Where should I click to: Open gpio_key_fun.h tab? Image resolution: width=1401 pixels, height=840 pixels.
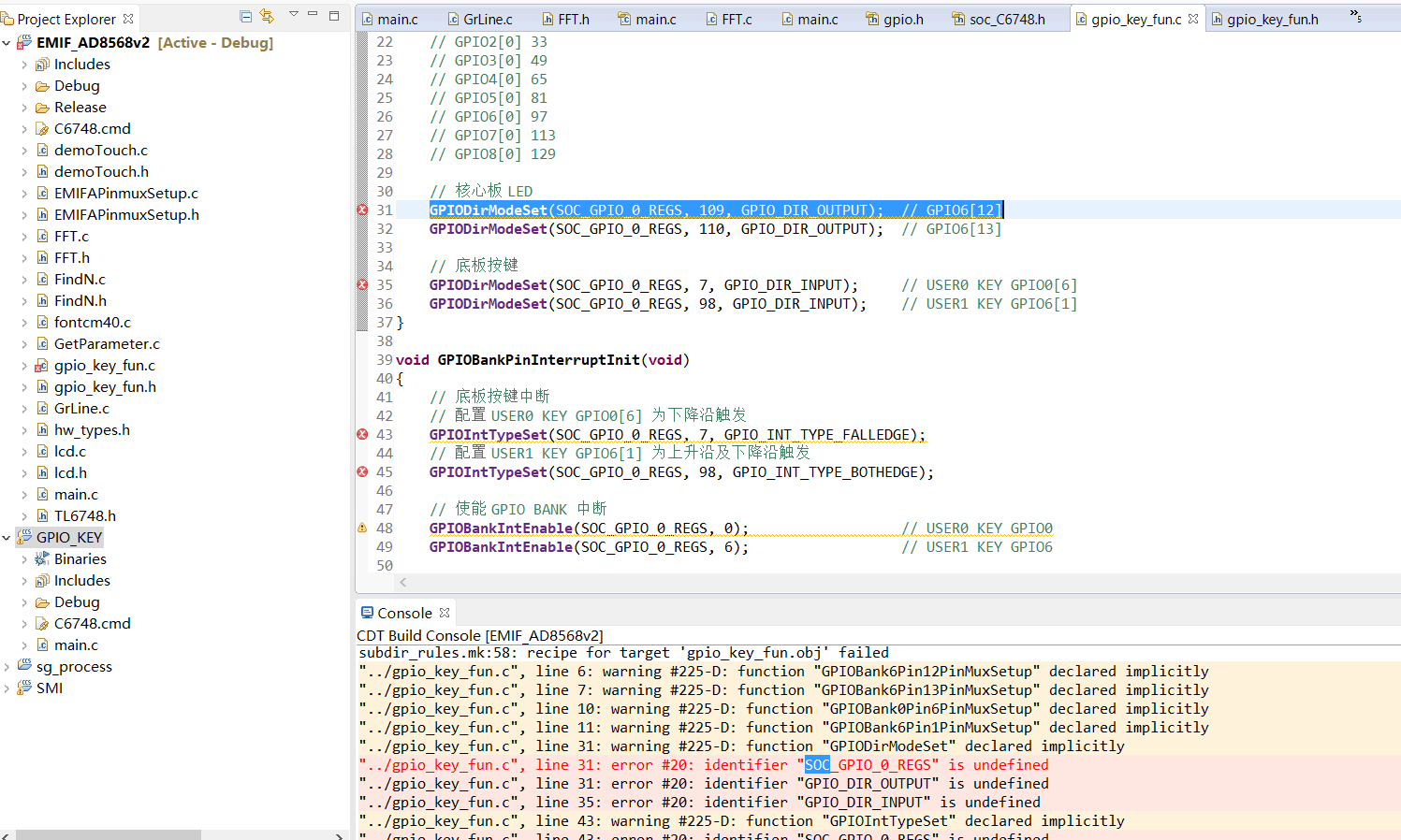pyautogui.click(x=1271, y=19)
